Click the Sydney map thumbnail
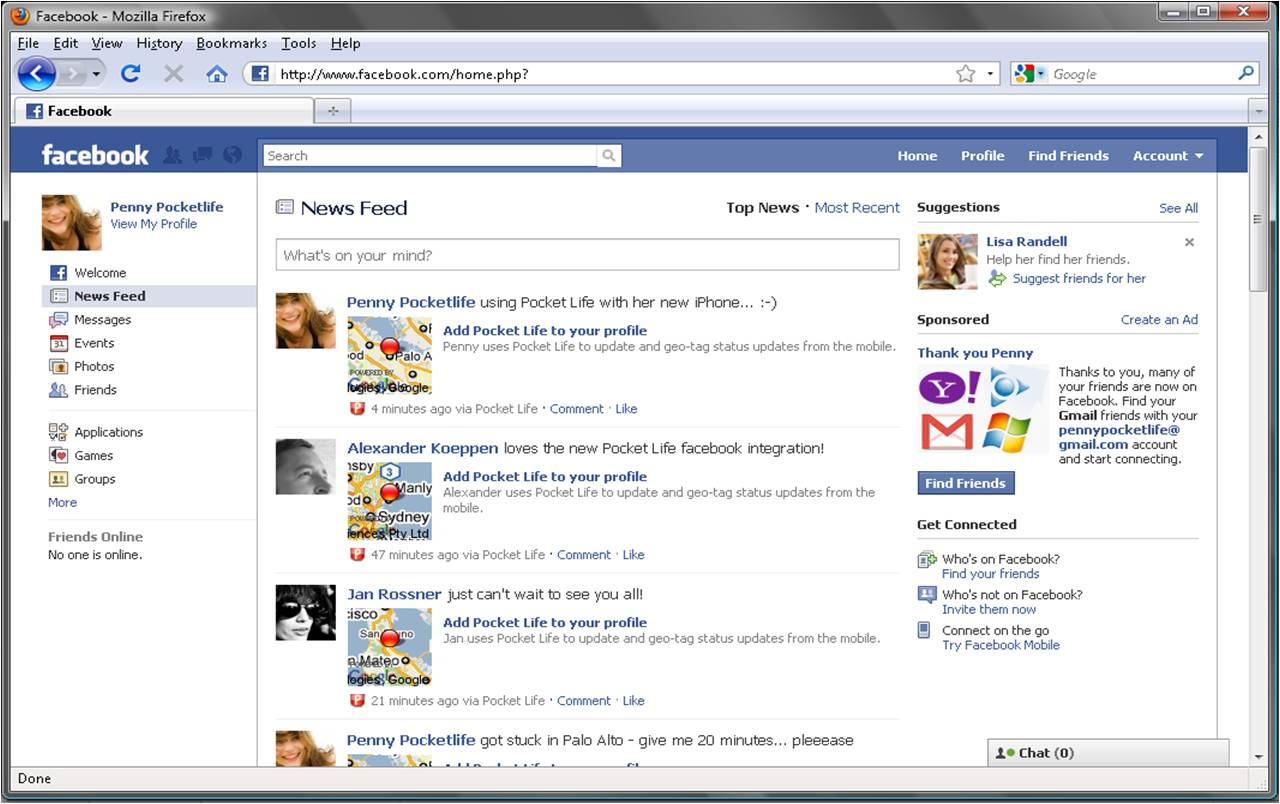This screenshot has height=804, width=1280. (389, 500)
